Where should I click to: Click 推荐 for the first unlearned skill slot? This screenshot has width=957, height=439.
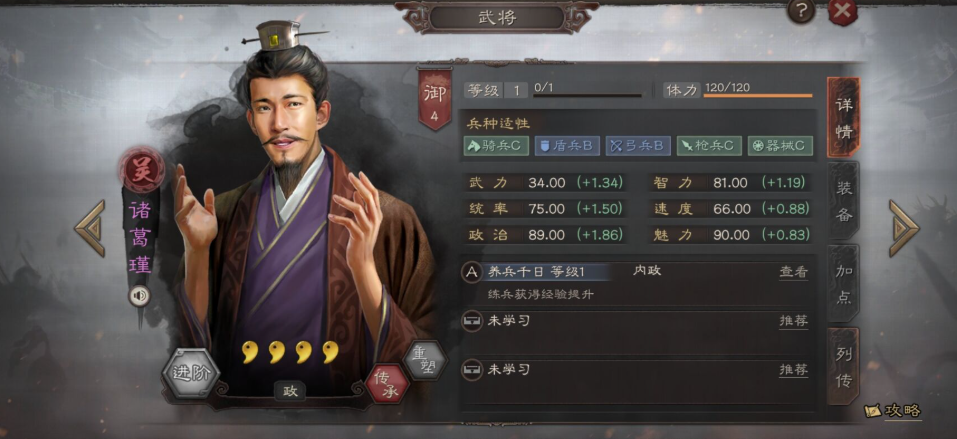793,321
